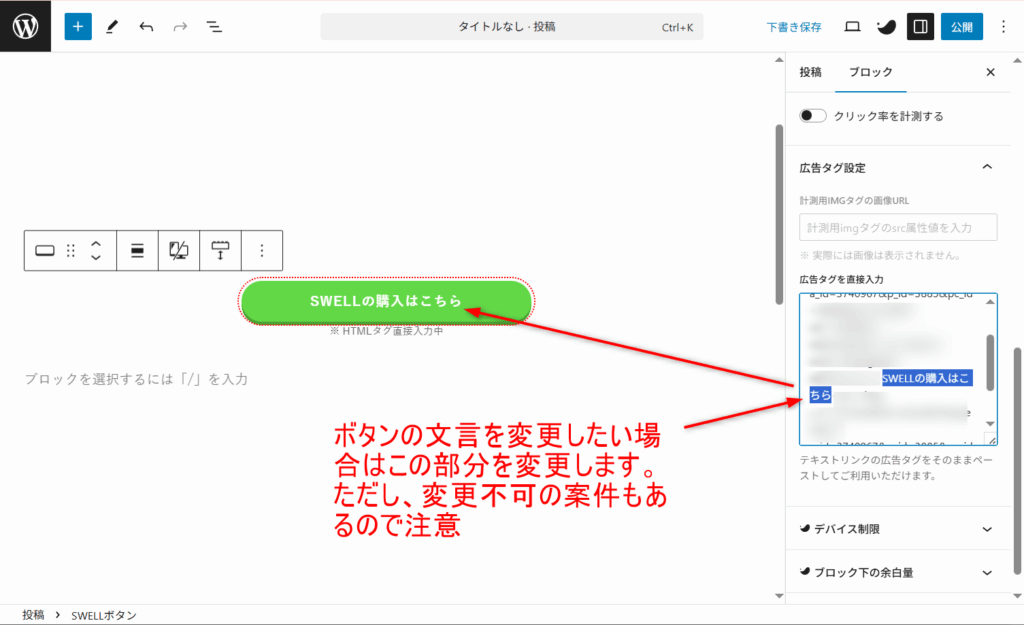
Task: Click the SWELL button block type icon
Action: tap(44, 250)
